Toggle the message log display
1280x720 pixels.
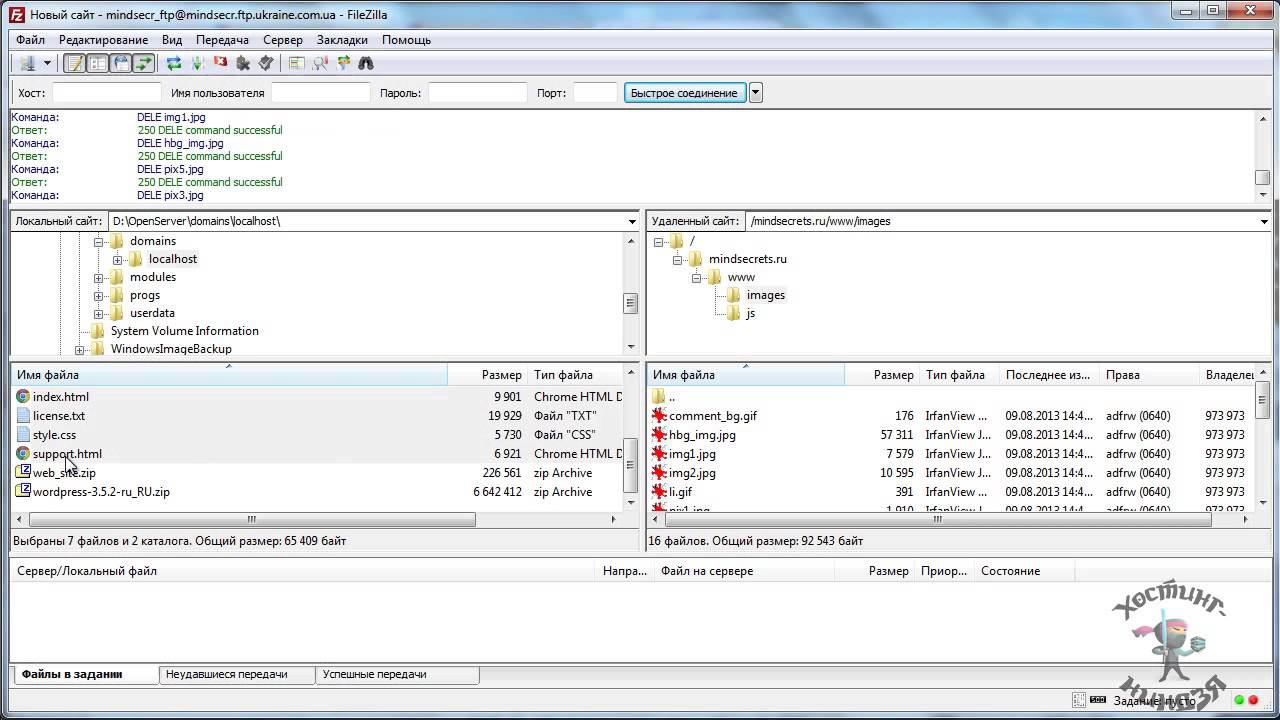tap(75, 63)
